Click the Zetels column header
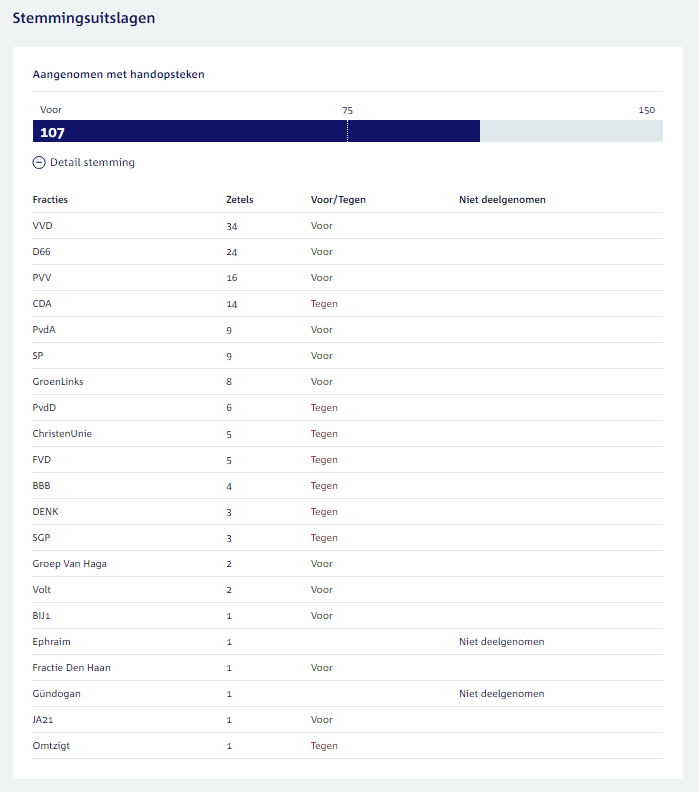 240,200
